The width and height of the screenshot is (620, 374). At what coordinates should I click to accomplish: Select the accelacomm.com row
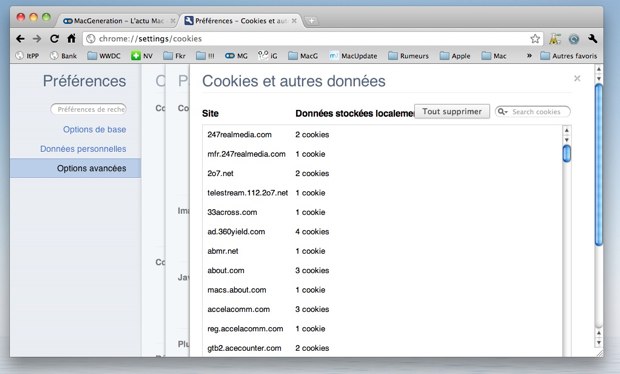(x=382, y=309)
